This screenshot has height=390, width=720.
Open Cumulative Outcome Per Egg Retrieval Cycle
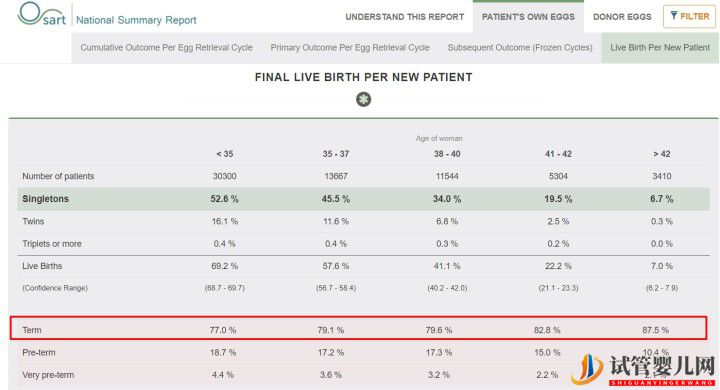coord(166,47)
